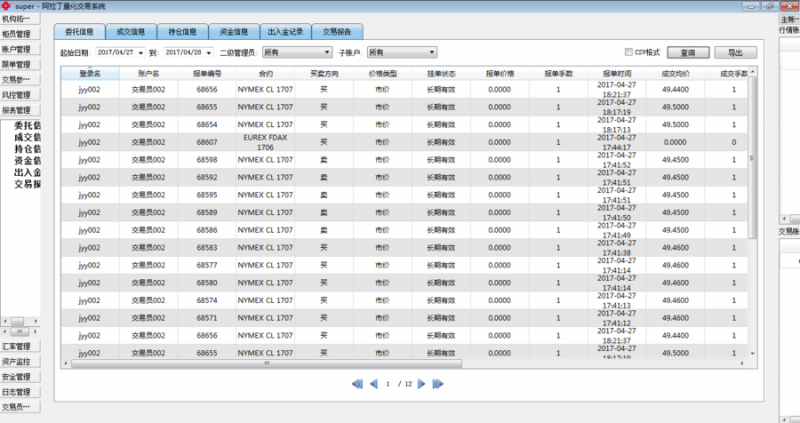Open the end date dropdown showing 2017/04/28
The height and width of the screenshot is (423, 800).
[x=209, y=53]
